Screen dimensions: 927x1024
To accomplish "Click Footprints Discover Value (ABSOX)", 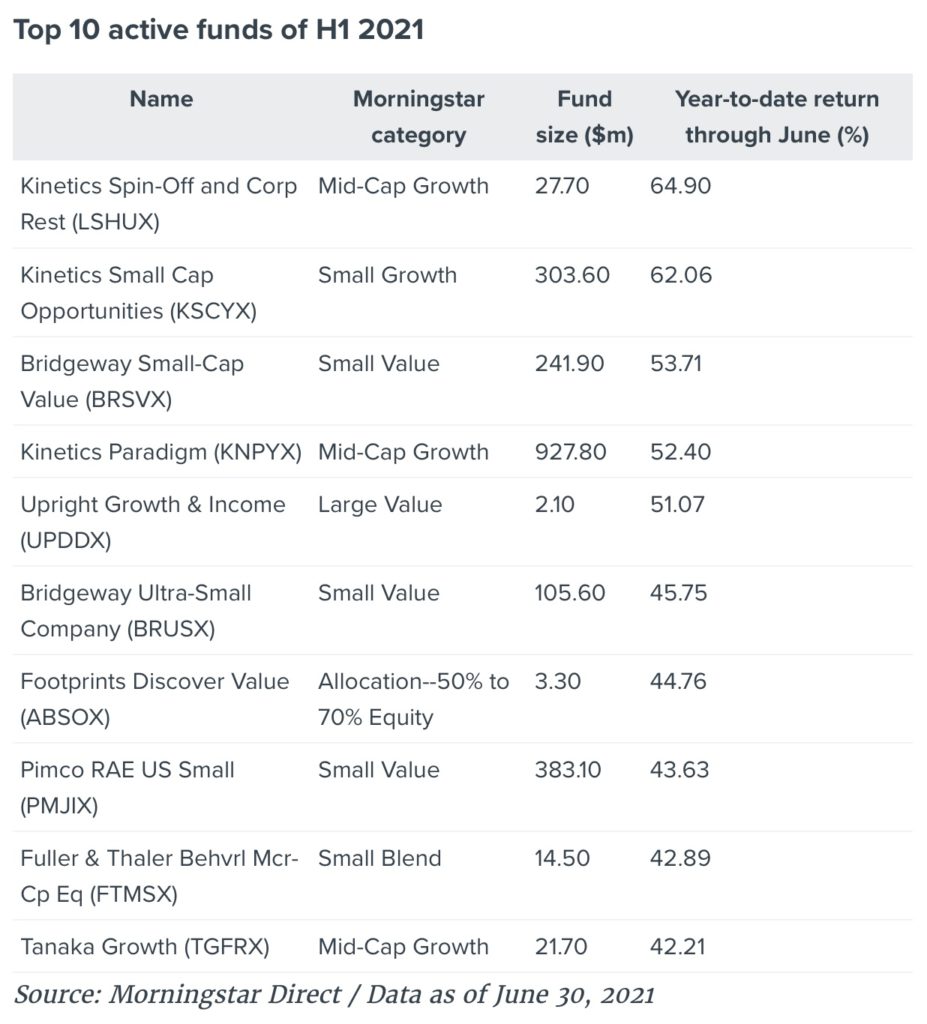I will (155, 699).
